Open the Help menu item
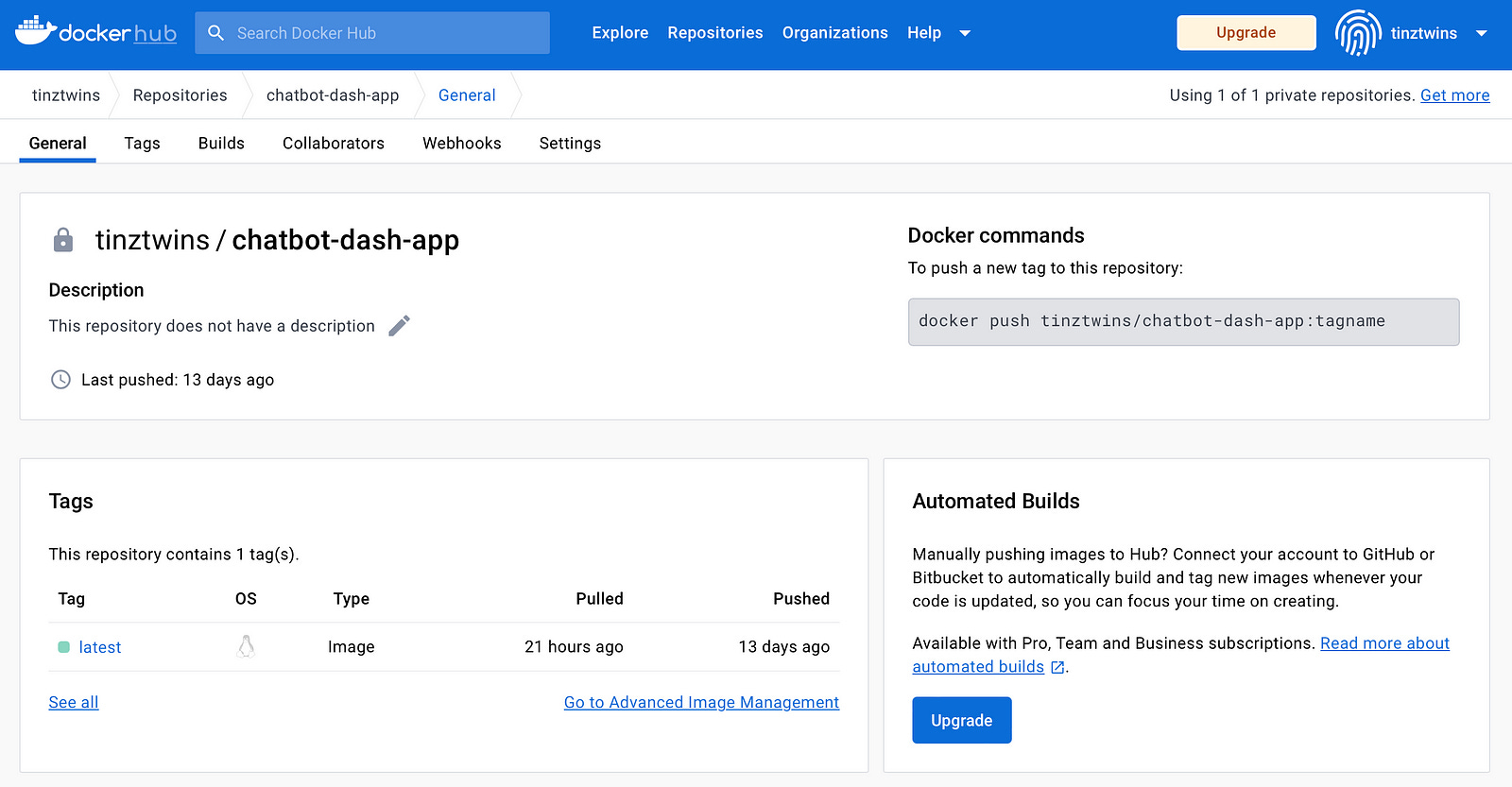 coord(924,33)
